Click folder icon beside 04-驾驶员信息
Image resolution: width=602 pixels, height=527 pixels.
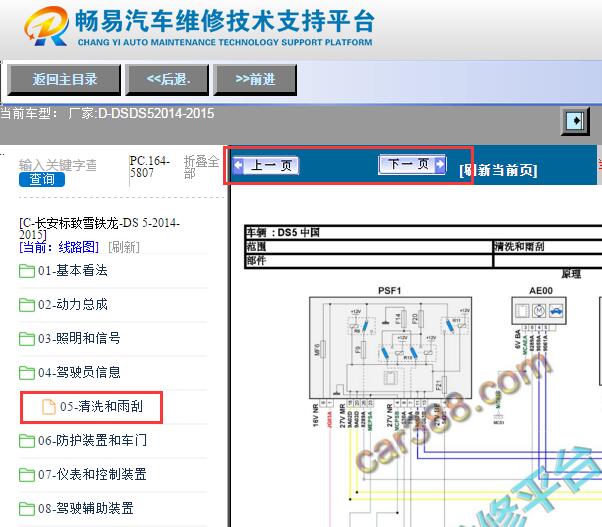[x=27, y=372]
